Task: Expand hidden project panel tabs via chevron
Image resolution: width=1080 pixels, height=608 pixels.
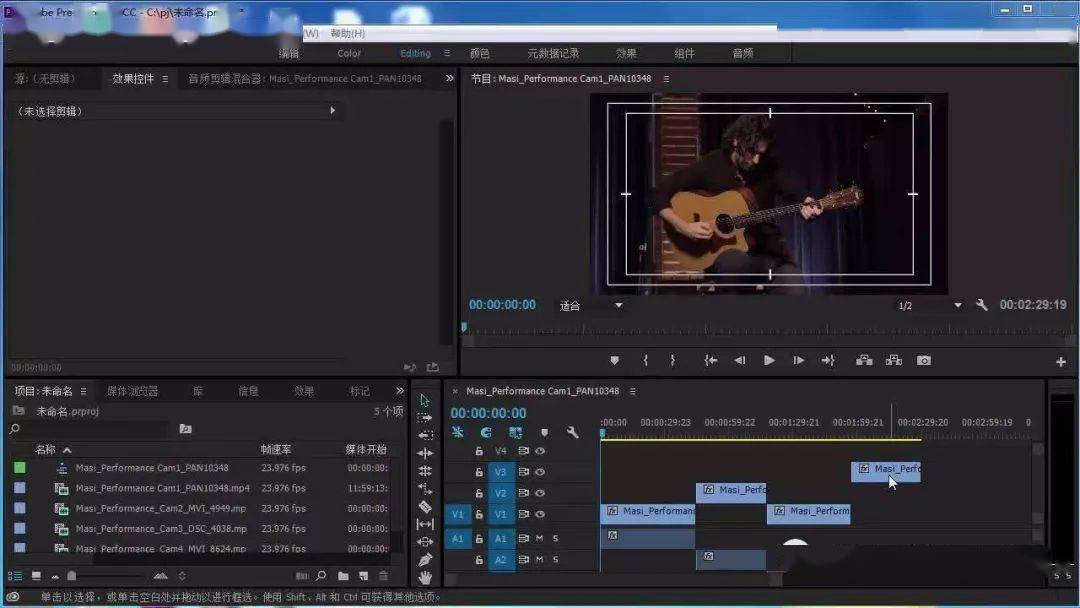Action: point(400,391)
